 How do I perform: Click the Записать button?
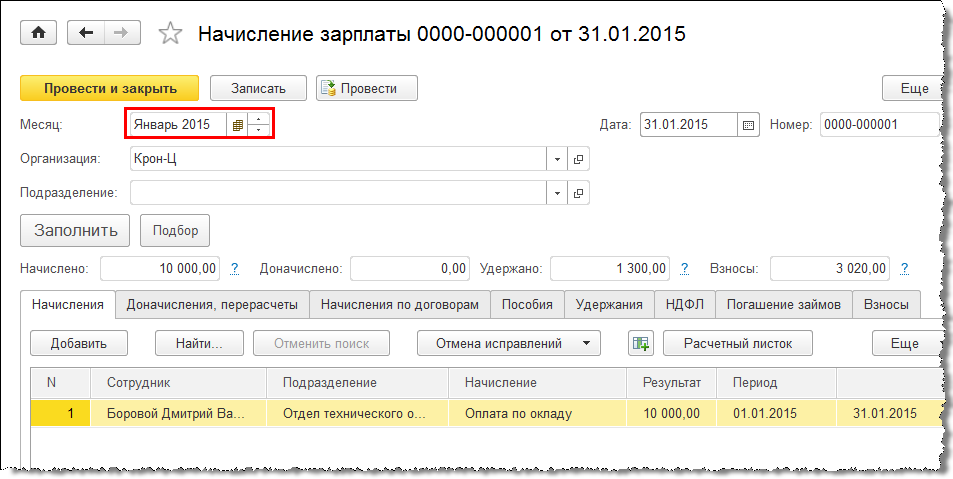tap(258, 88)
